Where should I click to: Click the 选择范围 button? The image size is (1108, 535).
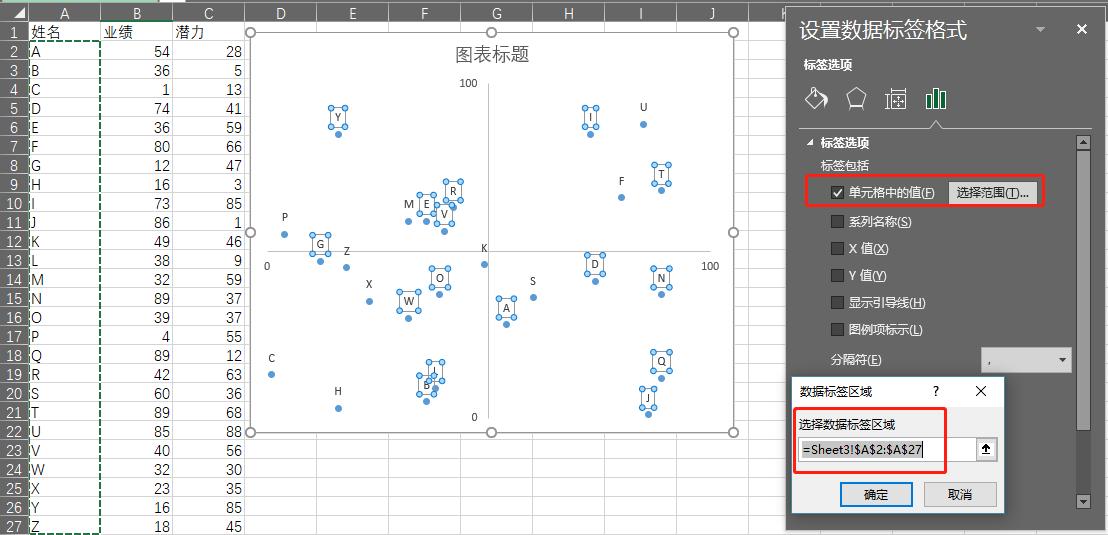click(992, 193)
